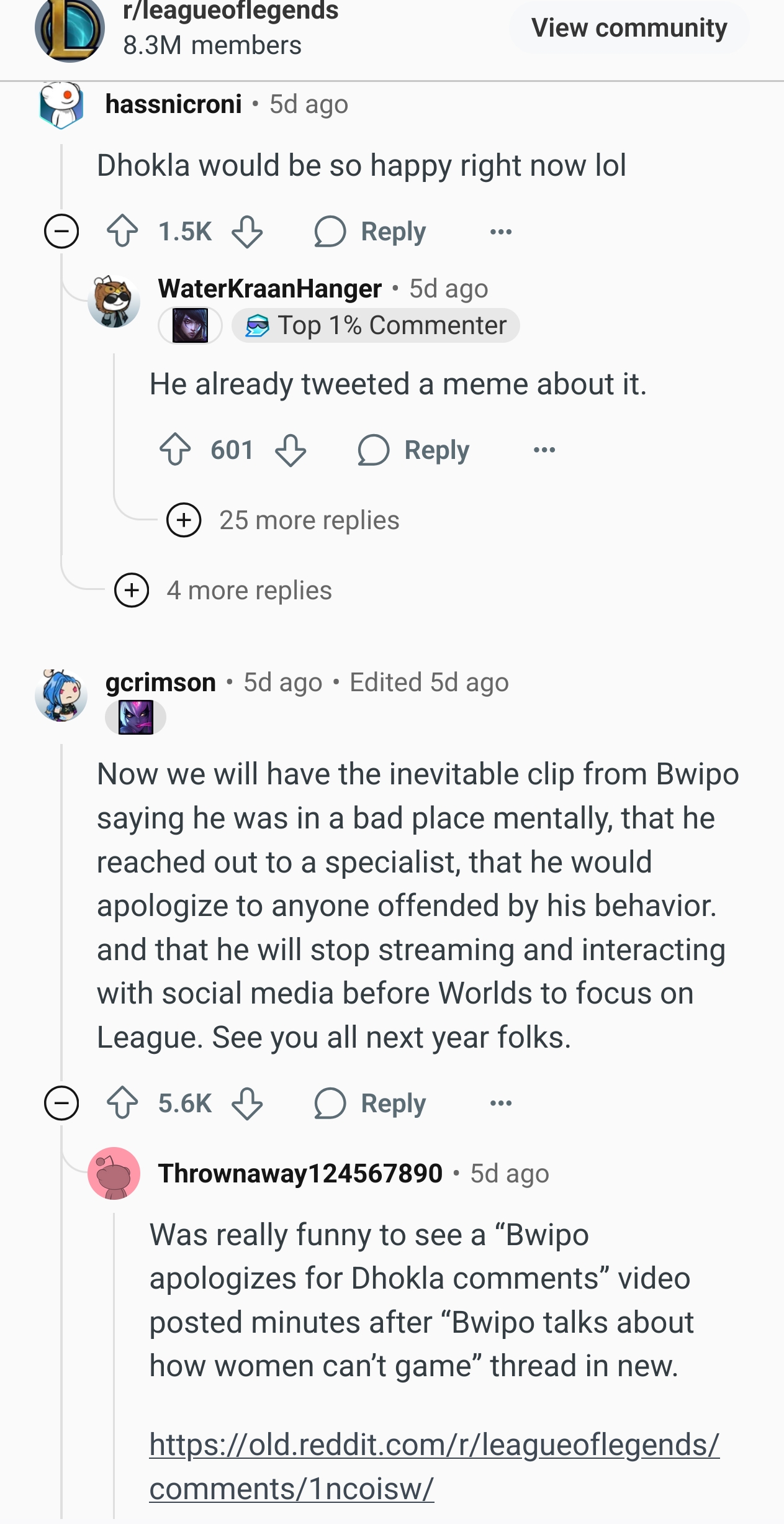Reply to WaterKraanHanger's comment
This screenshot has width=784, height=1524.
(414, 450)
